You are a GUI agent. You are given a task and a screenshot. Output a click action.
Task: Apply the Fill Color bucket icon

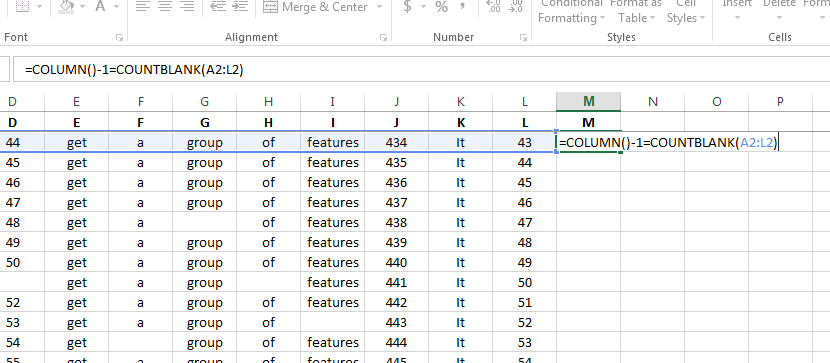click(66, 7)
